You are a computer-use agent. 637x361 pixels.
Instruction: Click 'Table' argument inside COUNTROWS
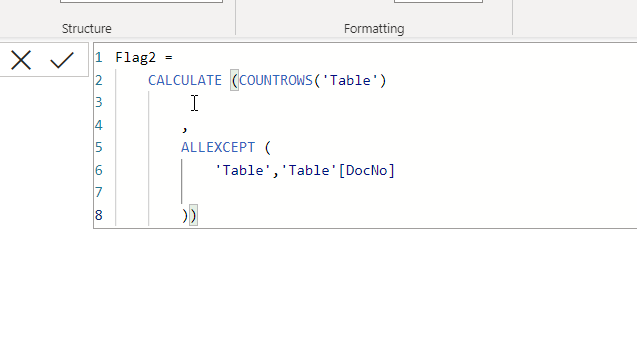click(x=350, y=80)
